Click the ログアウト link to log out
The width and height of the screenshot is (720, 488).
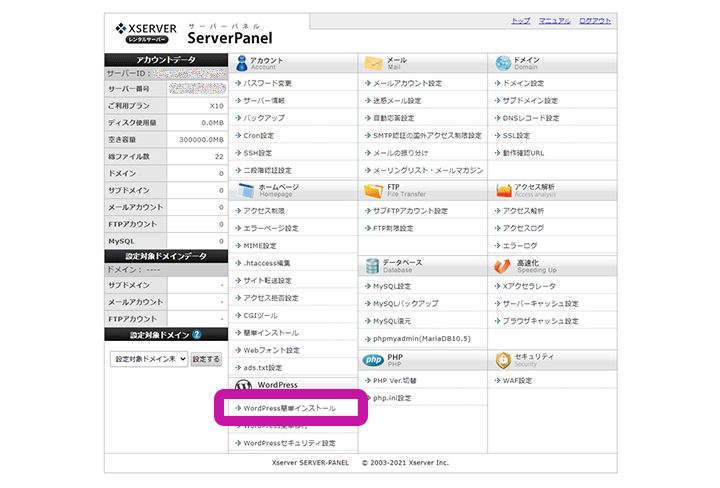[x=595, y=21]
